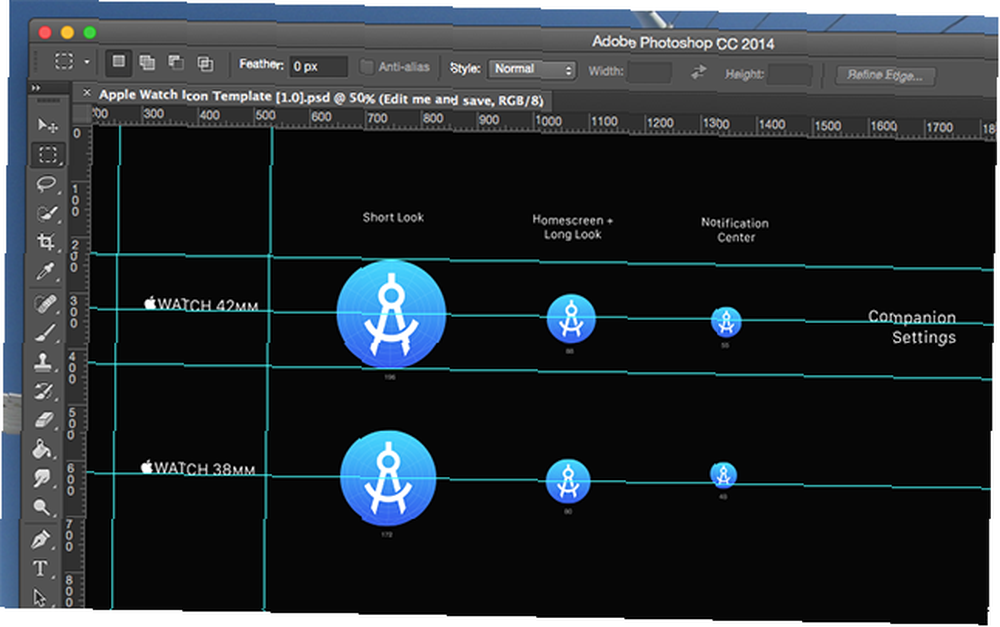Screen dimensions: 1000x627
Task: Click the 42mm Notification Center icon
Action: [x=726, y=321]
